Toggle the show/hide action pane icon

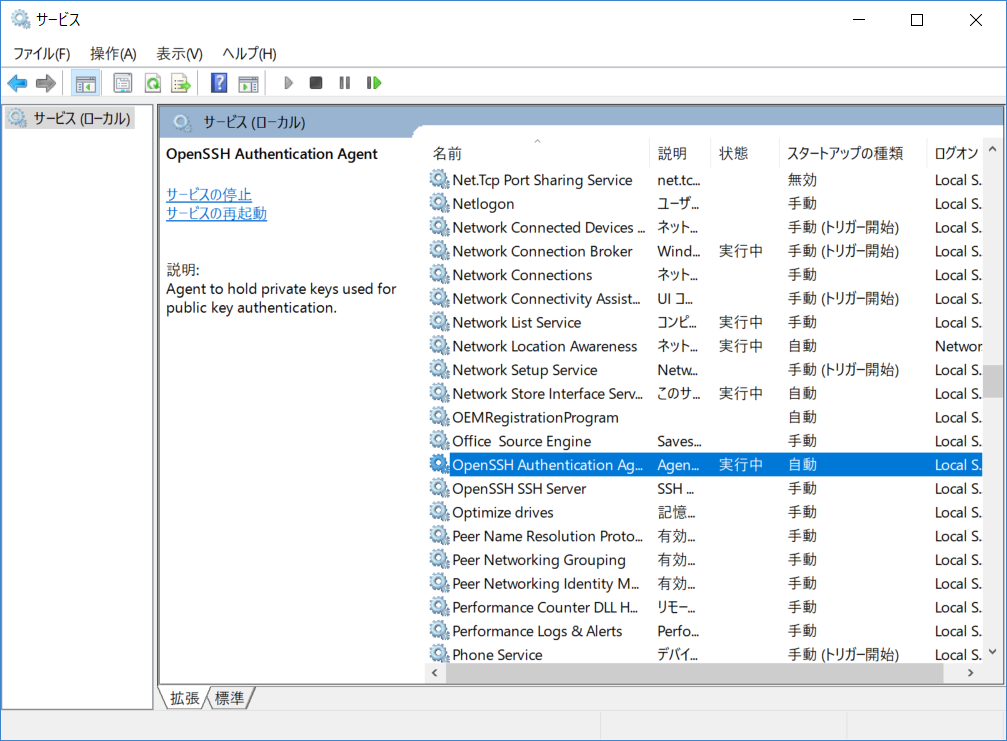click(x=248, y=83)
